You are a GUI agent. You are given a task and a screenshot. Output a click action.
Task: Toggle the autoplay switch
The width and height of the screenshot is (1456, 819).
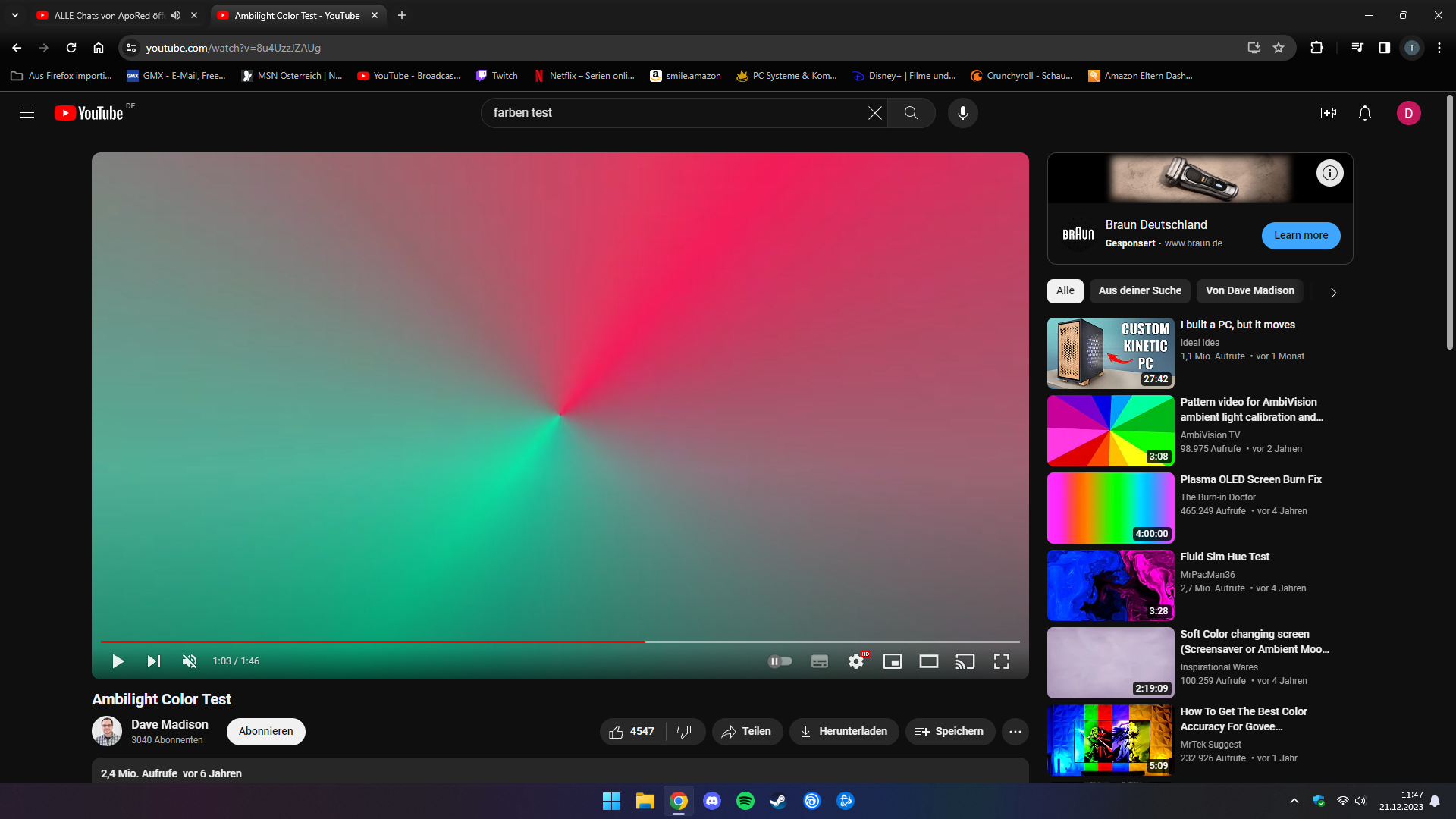pyautogui.click(x=780, y=661)
